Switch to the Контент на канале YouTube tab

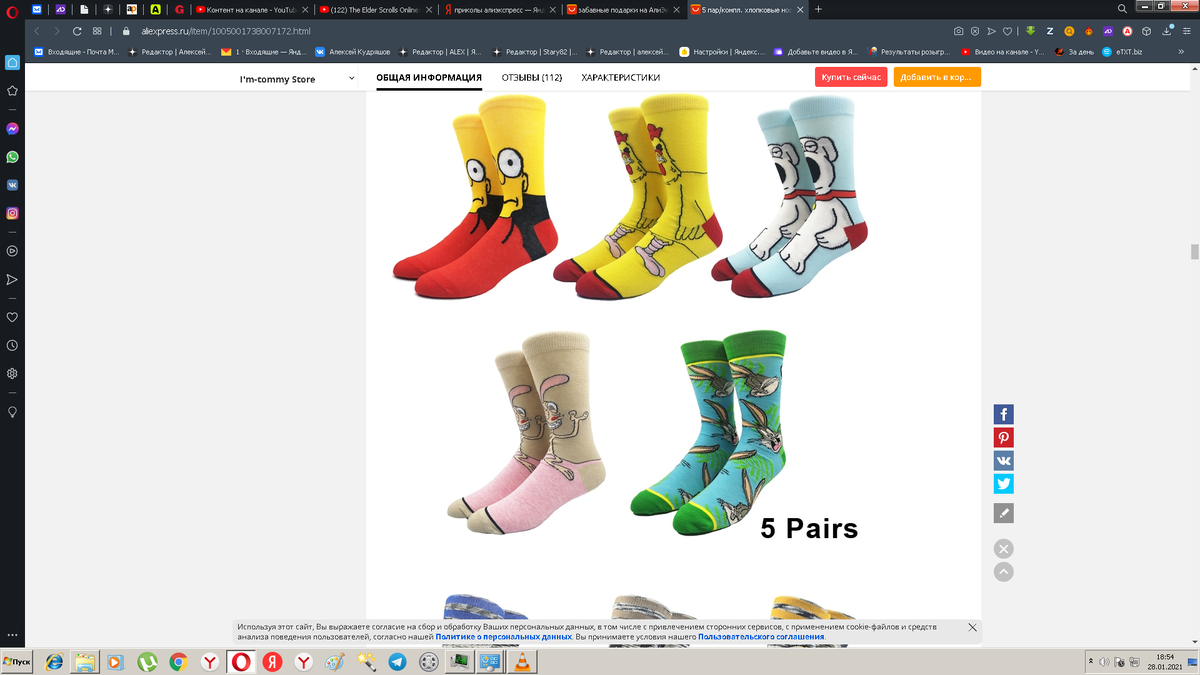pyautogui.click(x=251, y=9)
